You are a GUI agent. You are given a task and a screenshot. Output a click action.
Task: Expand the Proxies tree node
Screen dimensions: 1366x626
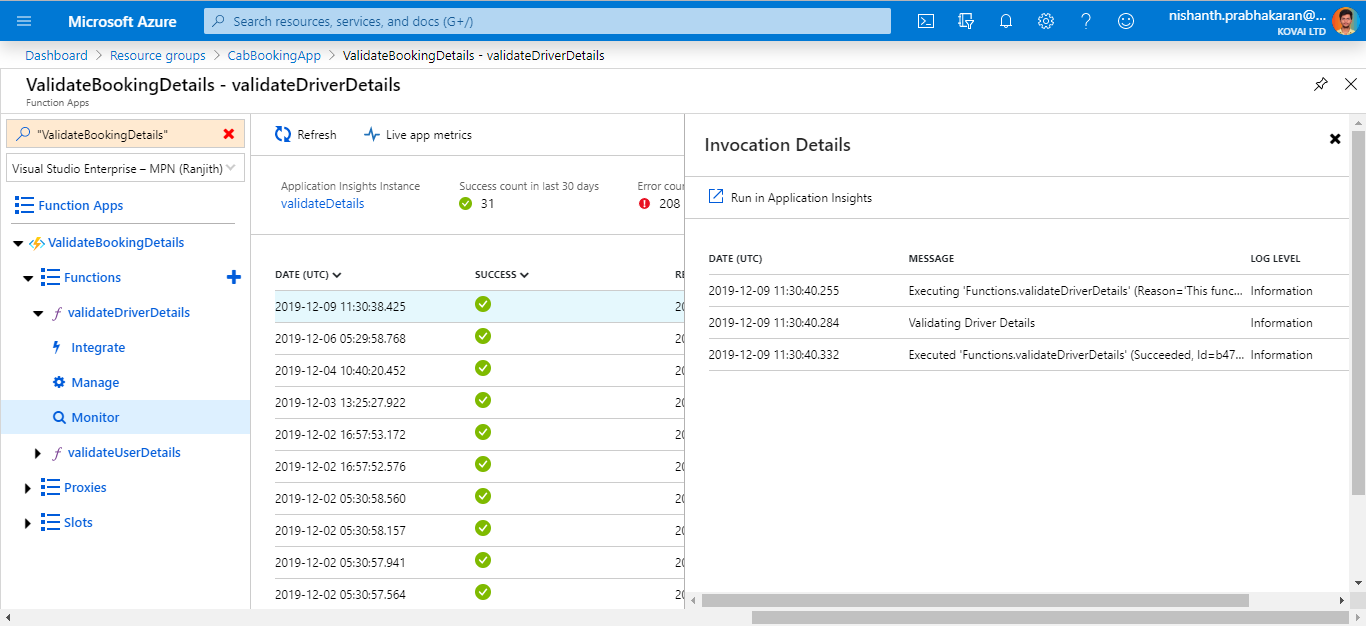click(x=28, y=488)
